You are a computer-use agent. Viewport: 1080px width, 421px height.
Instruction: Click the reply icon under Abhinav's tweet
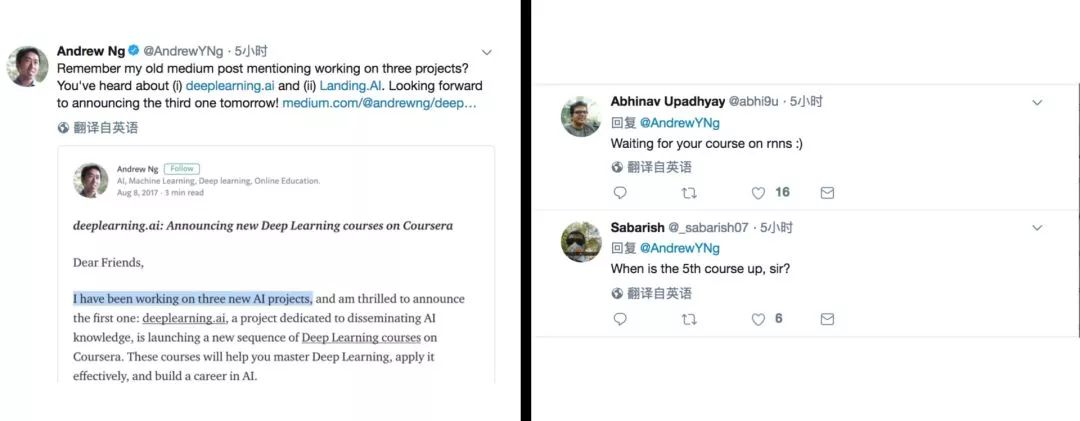tap(620, 192)
